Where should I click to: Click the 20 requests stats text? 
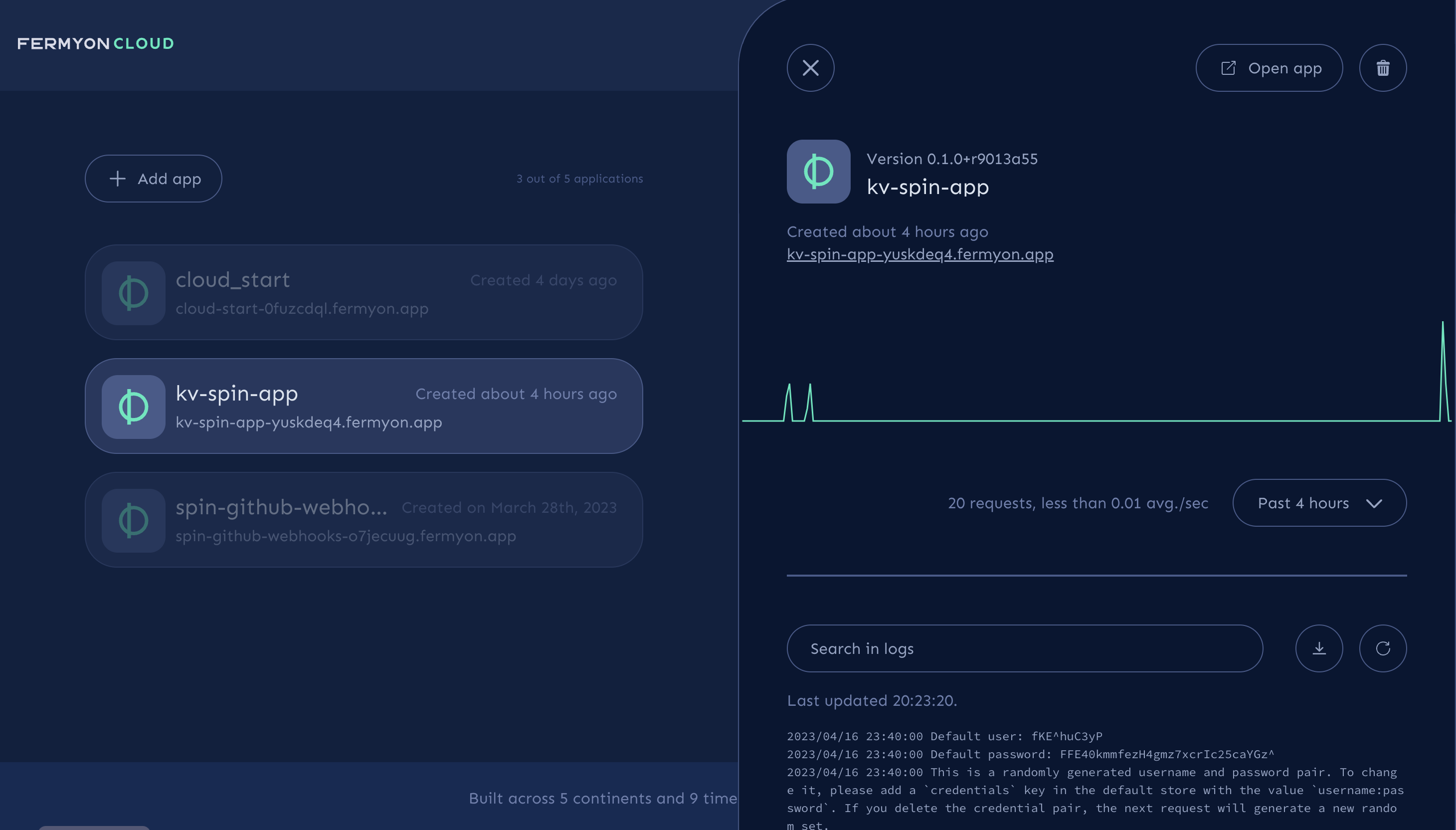point(1078,503)
